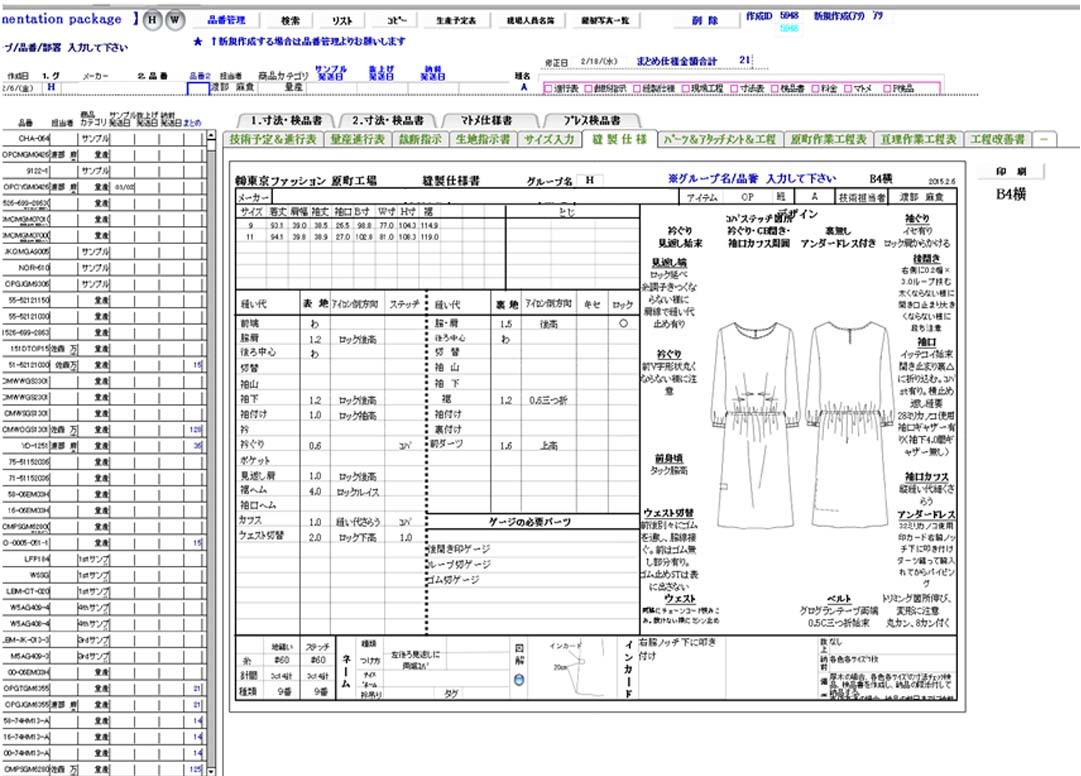The image size is (1081, 776).
Task: Switch to green 裁断指示 tab
Action: [x=420, y=139]
